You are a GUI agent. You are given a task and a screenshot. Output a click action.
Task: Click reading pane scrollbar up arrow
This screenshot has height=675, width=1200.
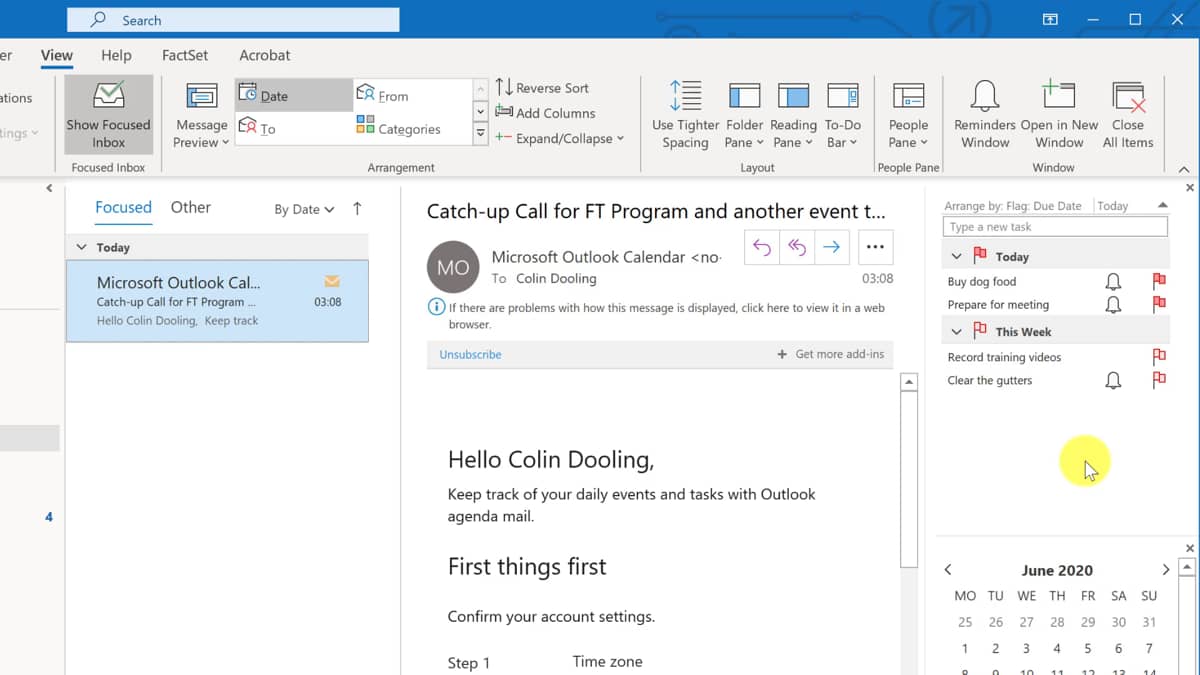[x=909, y=382]
